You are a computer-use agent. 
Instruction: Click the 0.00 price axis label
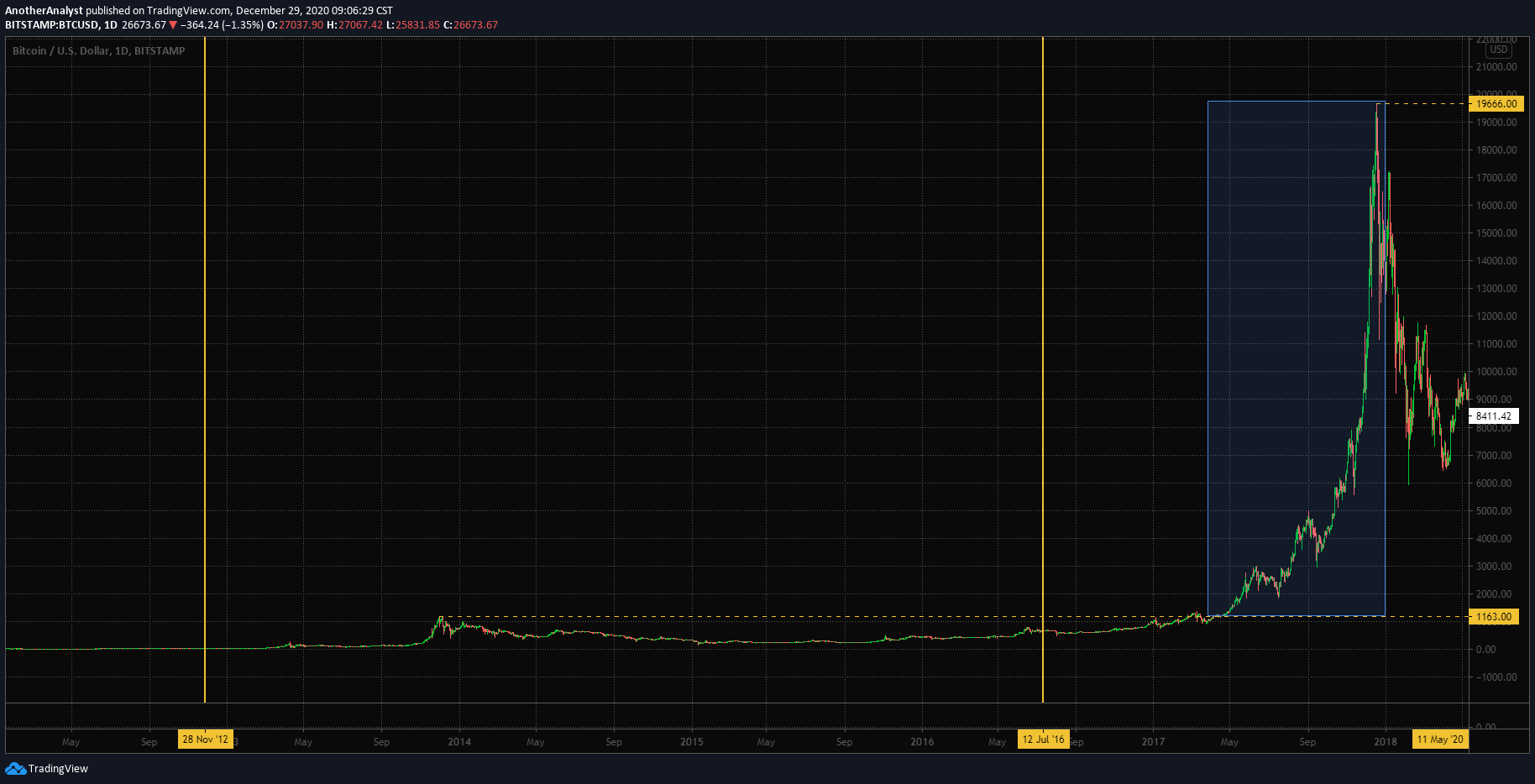pos(1486,650)
